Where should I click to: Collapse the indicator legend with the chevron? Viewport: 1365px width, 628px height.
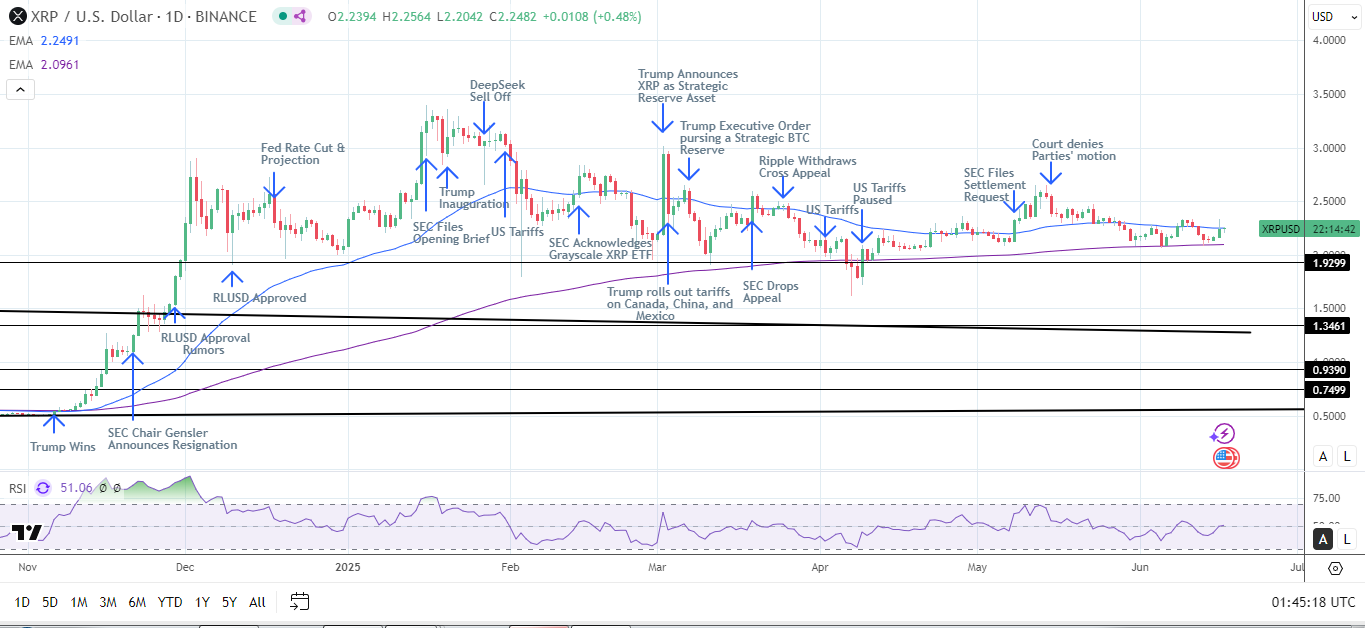pos(20,89)
